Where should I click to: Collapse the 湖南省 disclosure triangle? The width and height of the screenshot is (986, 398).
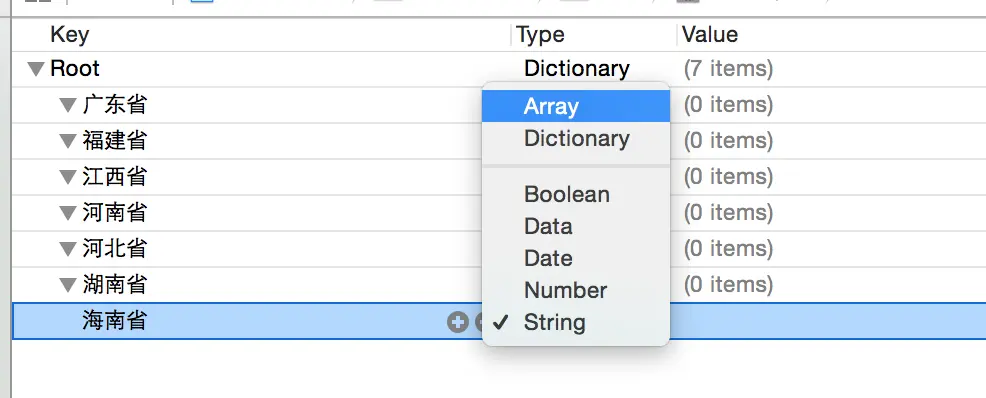[68, 285]
